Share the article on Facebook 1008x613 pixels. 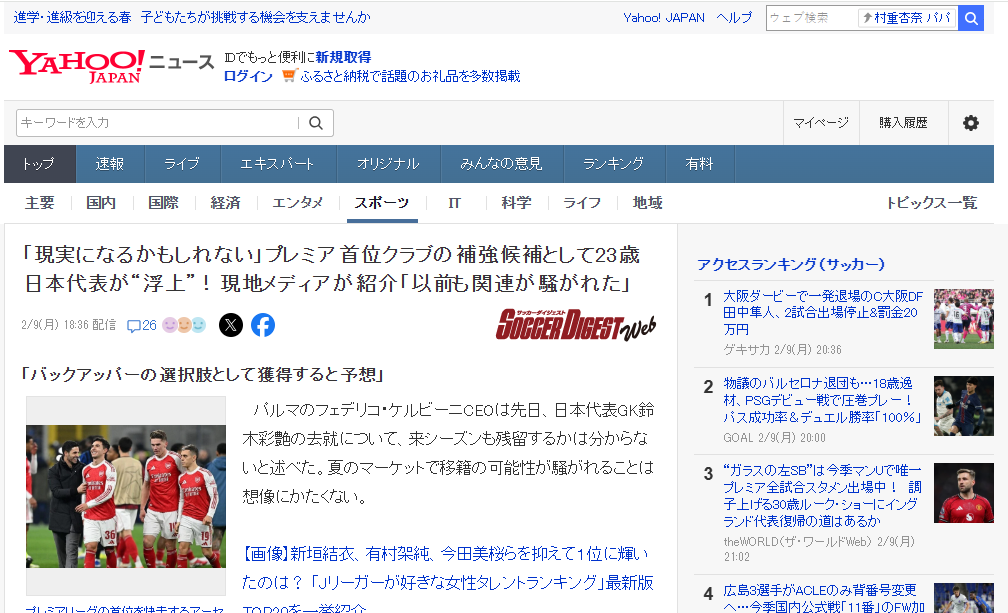262,325
